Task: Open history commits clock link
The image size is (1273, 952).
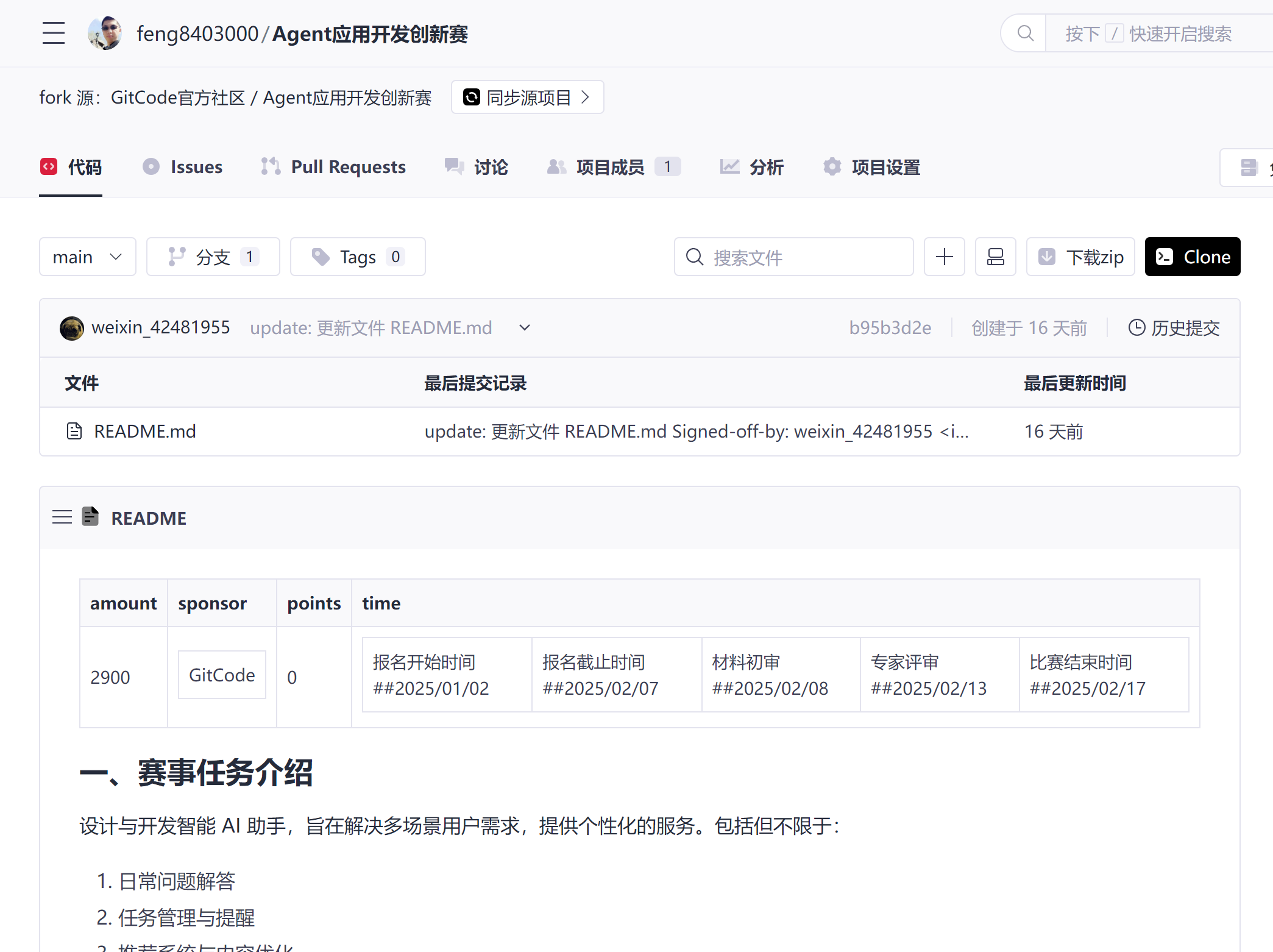Action: [1174, 328]
